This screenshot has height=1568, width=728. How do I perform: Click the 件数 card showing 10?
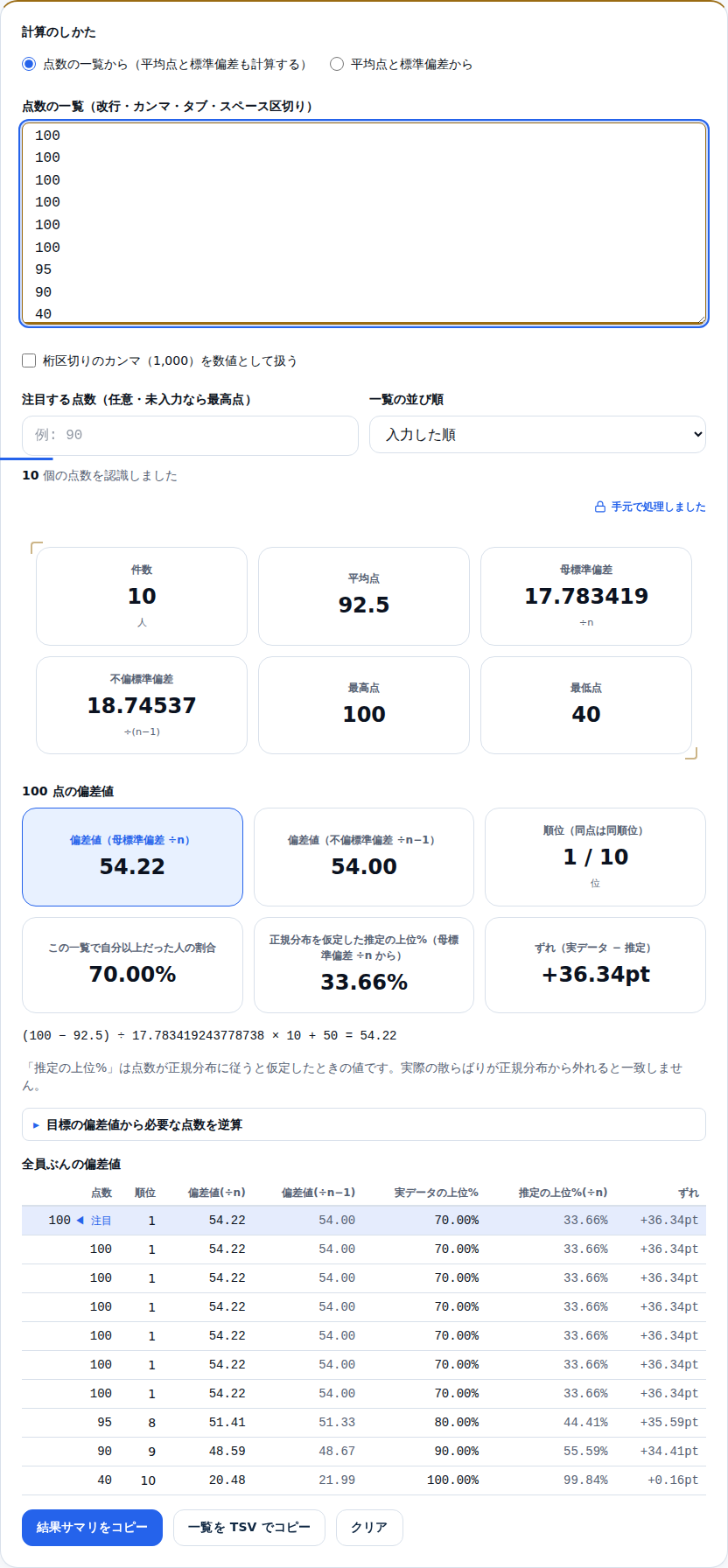point(142,596)
